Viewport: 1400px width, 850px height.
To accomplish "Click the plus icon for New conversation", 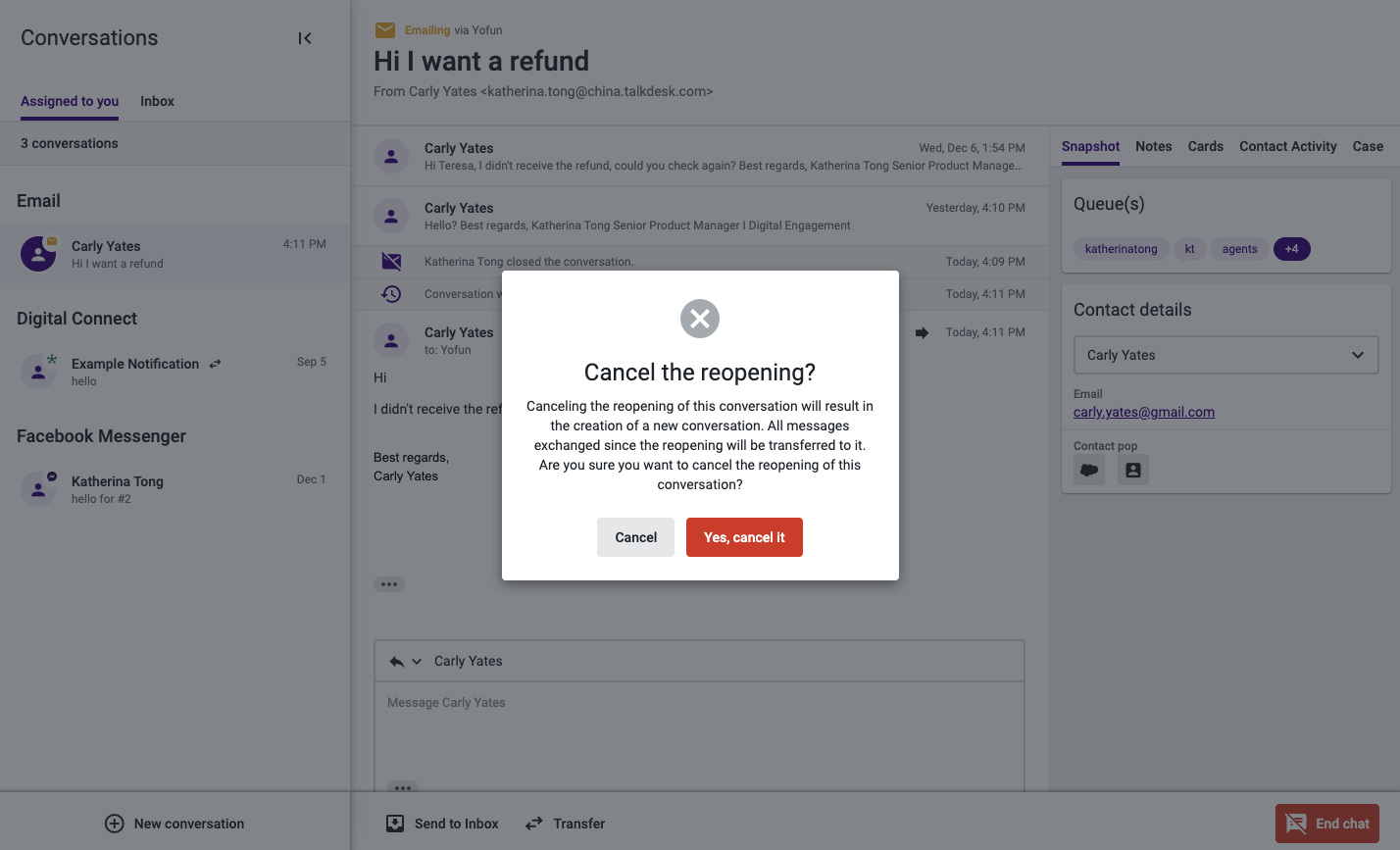I will pyautogui.click(x=115, y=824).
